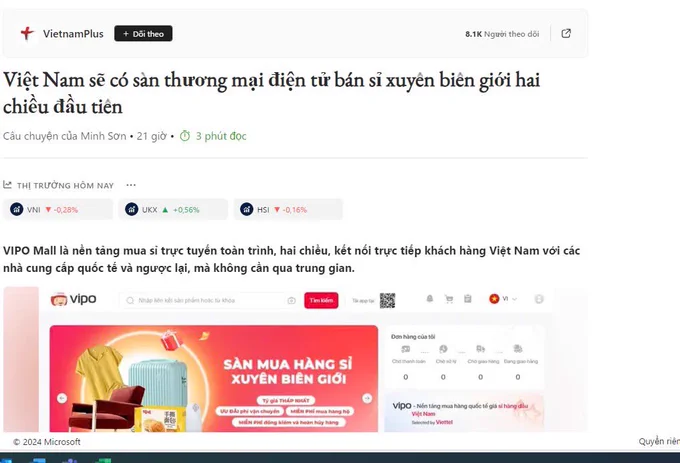Click the vipo logo in the screenshot image
This screenshot has height=463, width=680.
point(73,299)
